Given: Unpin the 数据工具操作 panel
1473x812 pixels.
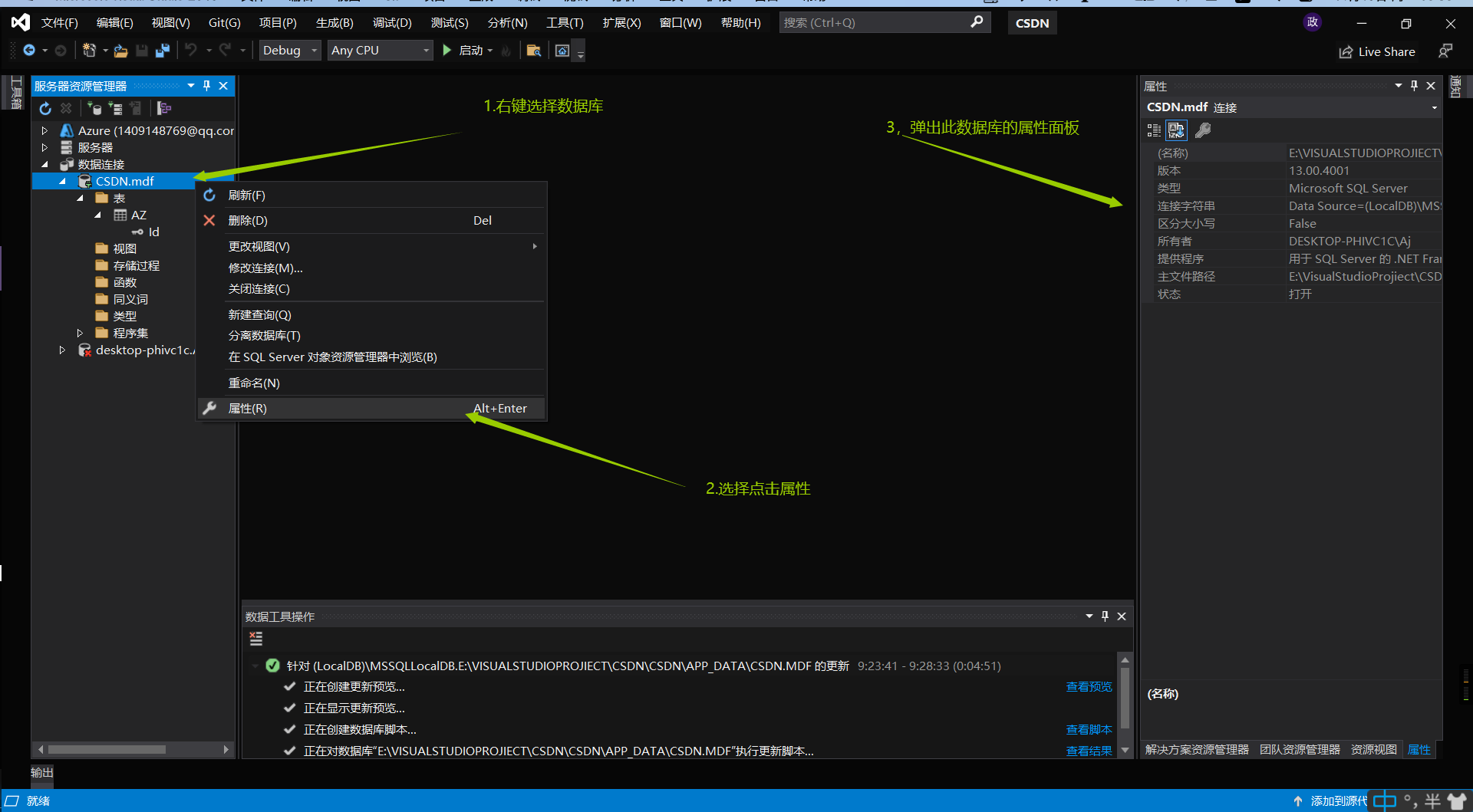Looking at the screenshot, I should [x=1105, y=616].
